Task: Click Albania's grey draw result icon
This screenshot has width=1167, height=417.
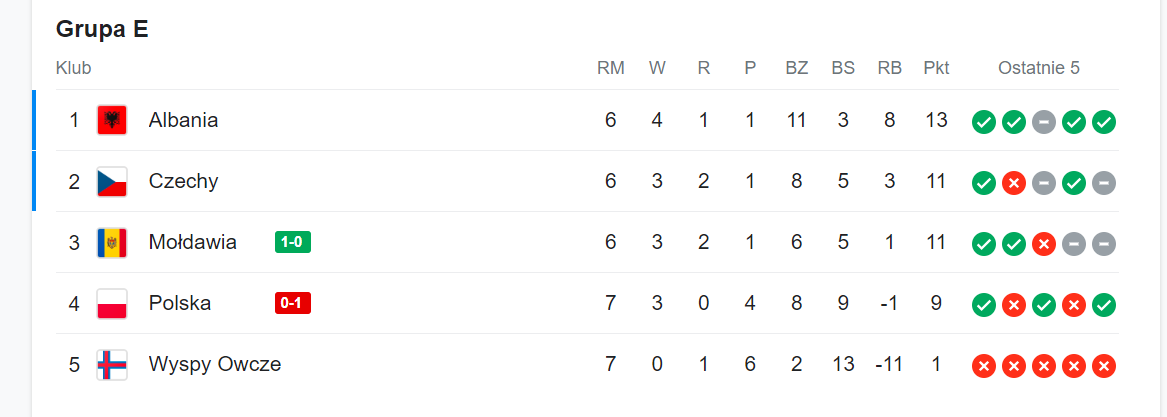Action: 1043,121
